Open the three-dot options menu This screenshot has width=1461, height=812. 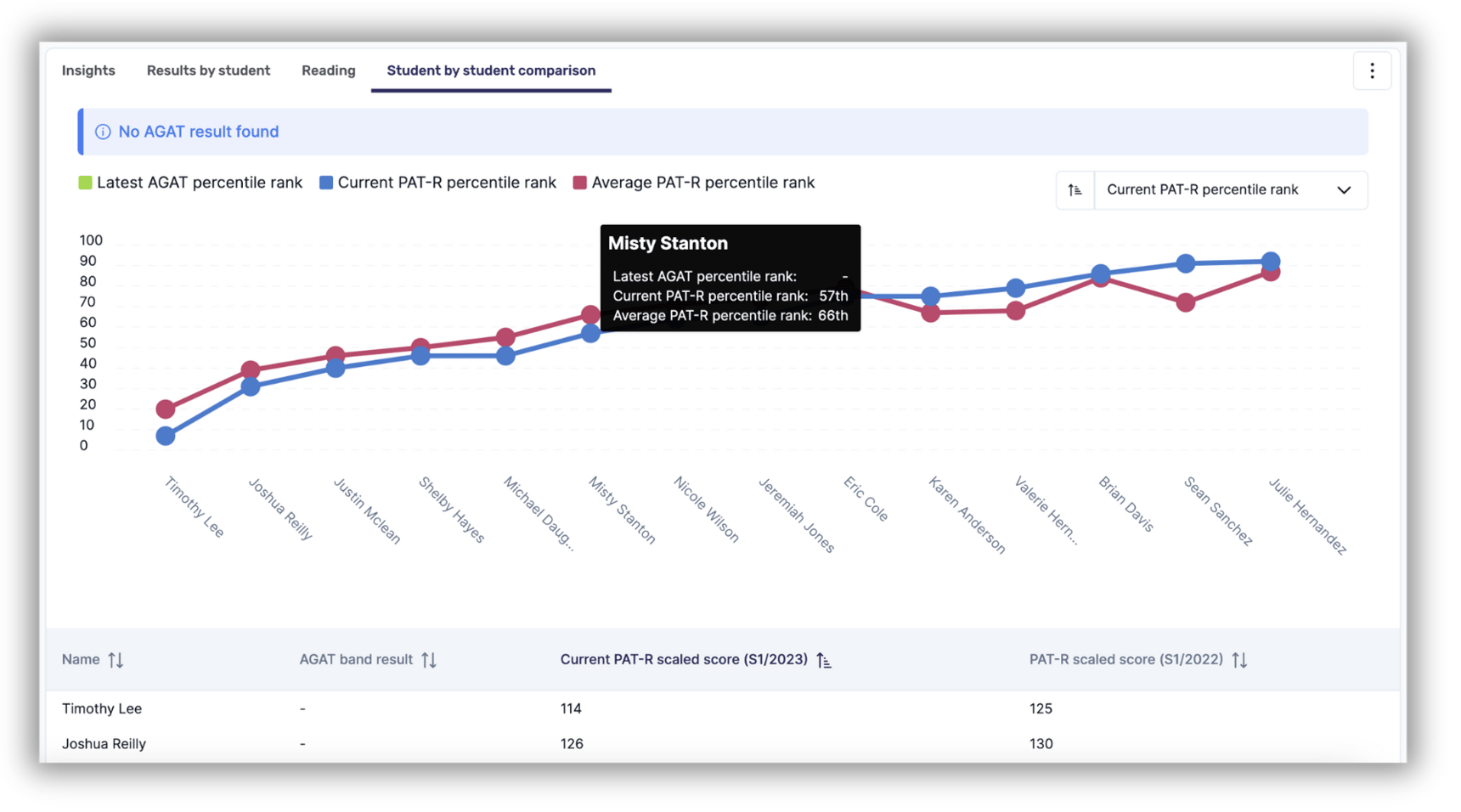[1373, 70]
